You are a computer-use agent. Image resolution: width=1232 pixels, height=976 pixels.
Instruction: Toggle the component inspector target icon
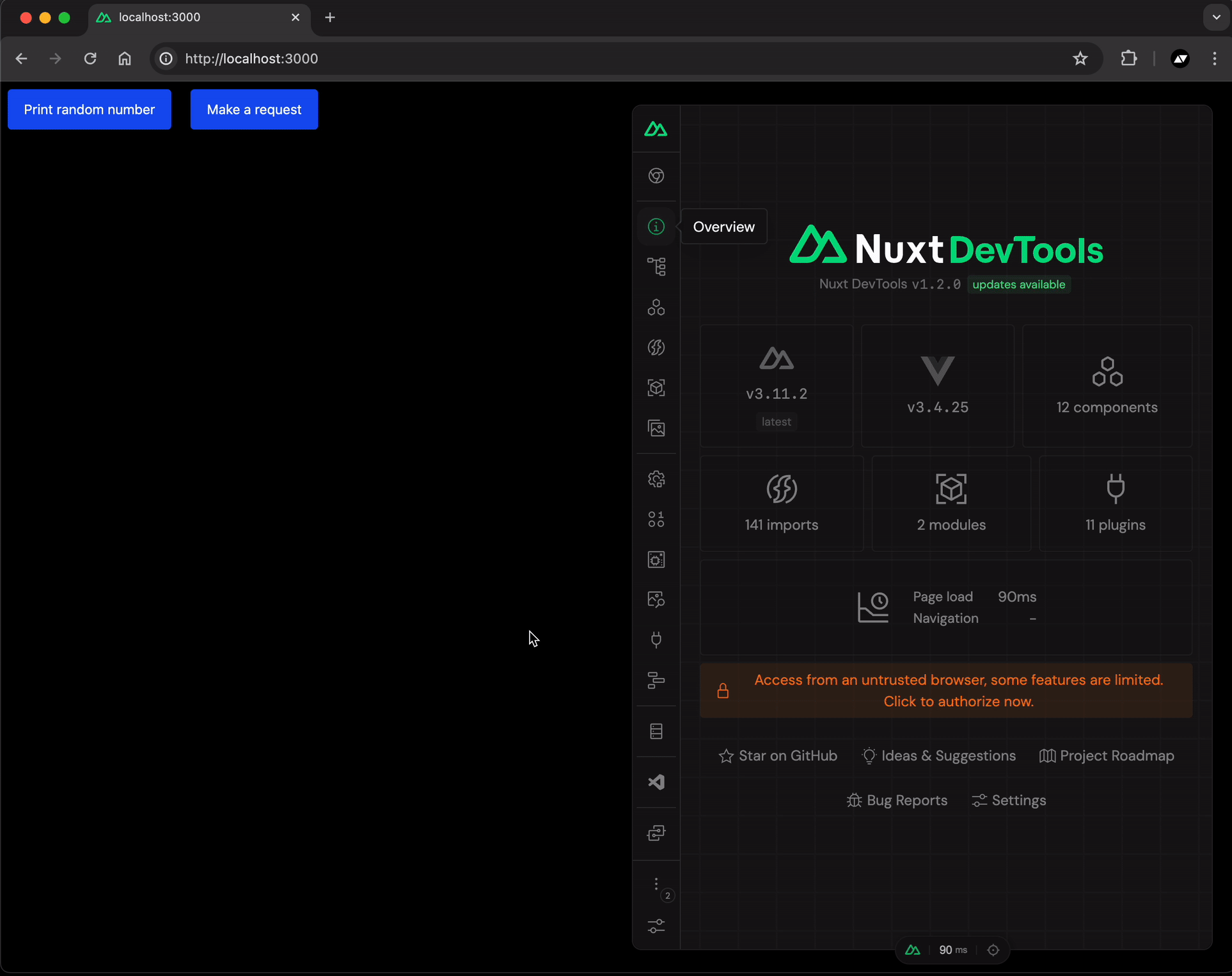993,950
